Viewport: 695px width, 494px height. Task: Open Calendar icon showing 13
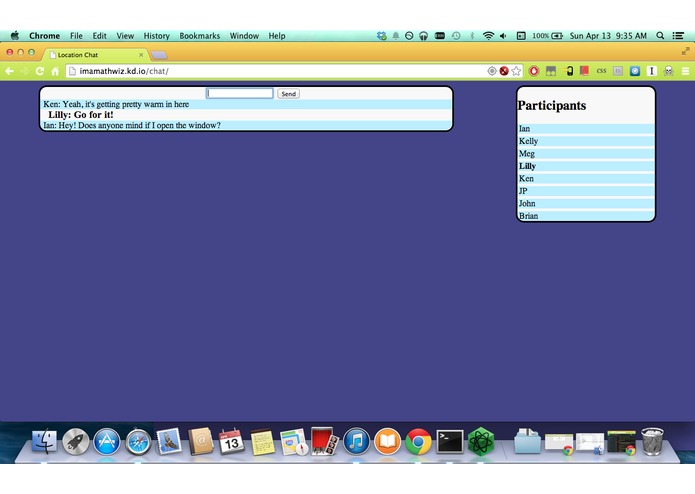tap(231, 441)
